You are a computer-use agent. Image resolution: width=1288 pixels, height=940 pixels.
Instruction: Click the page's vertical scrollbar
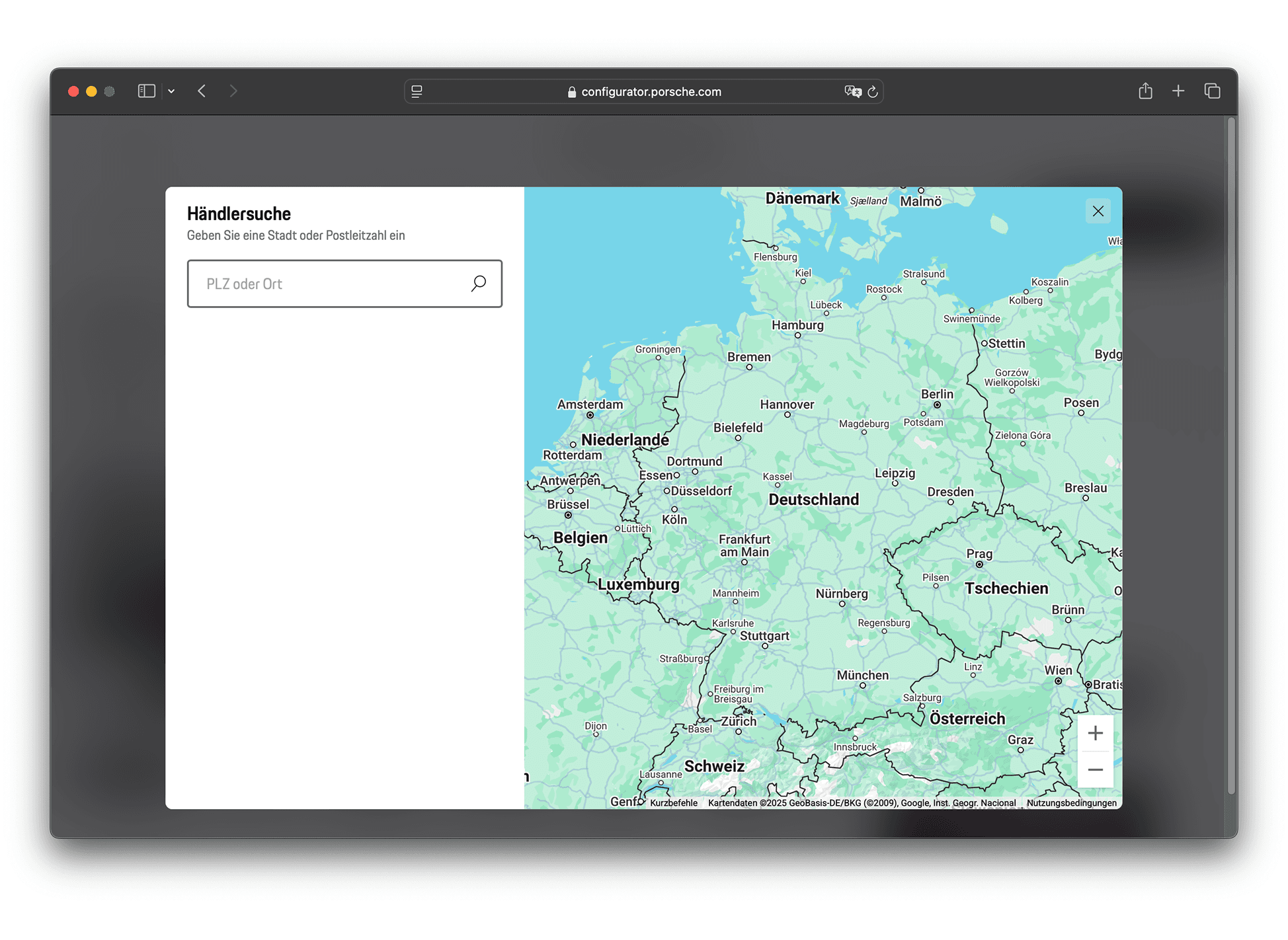point(1231,456)
